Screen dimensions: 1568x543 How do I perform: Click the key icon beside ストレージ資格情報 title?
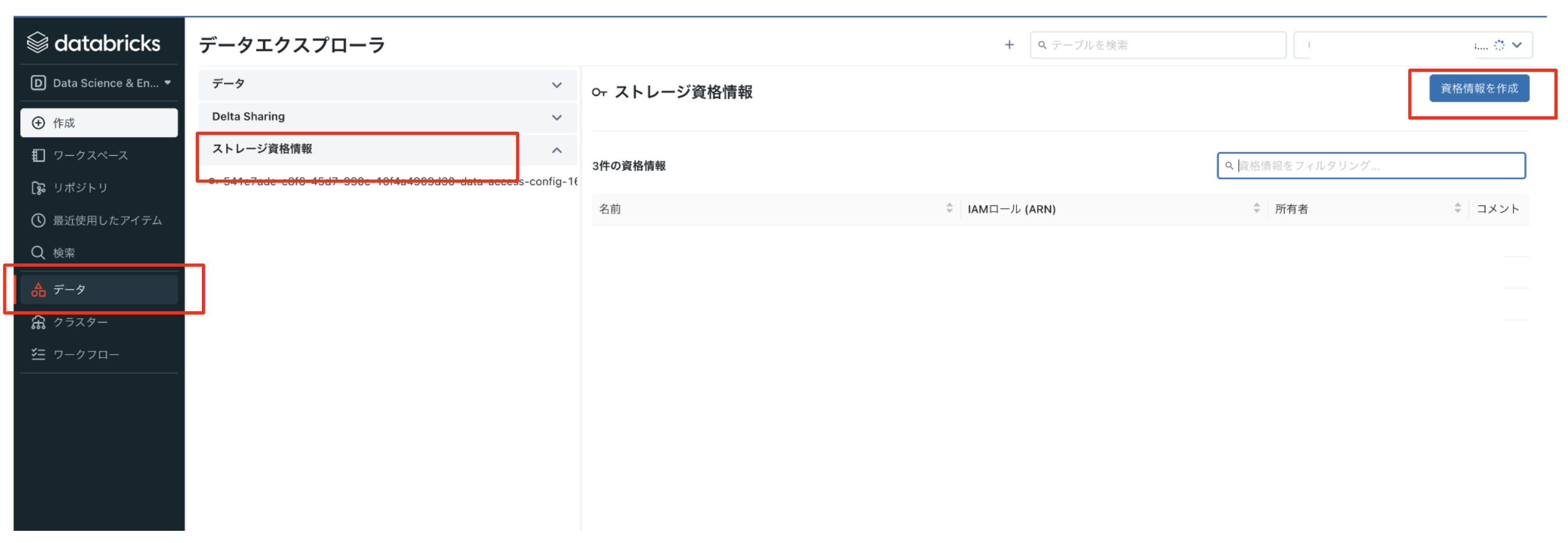pyautogui.click(x=599, y=92)
